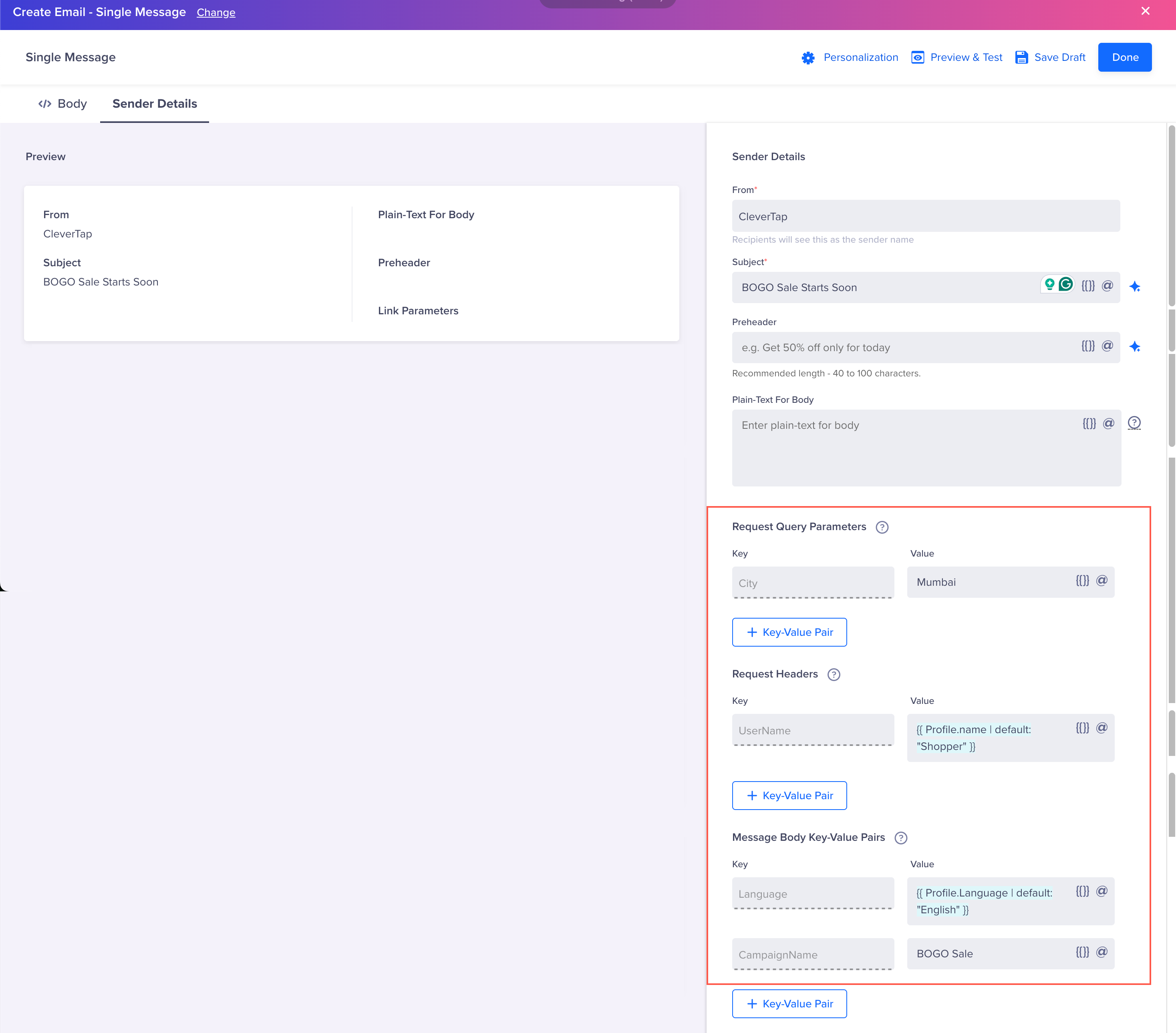Click the Grammarly icon in Subject field

[1065, 284]
